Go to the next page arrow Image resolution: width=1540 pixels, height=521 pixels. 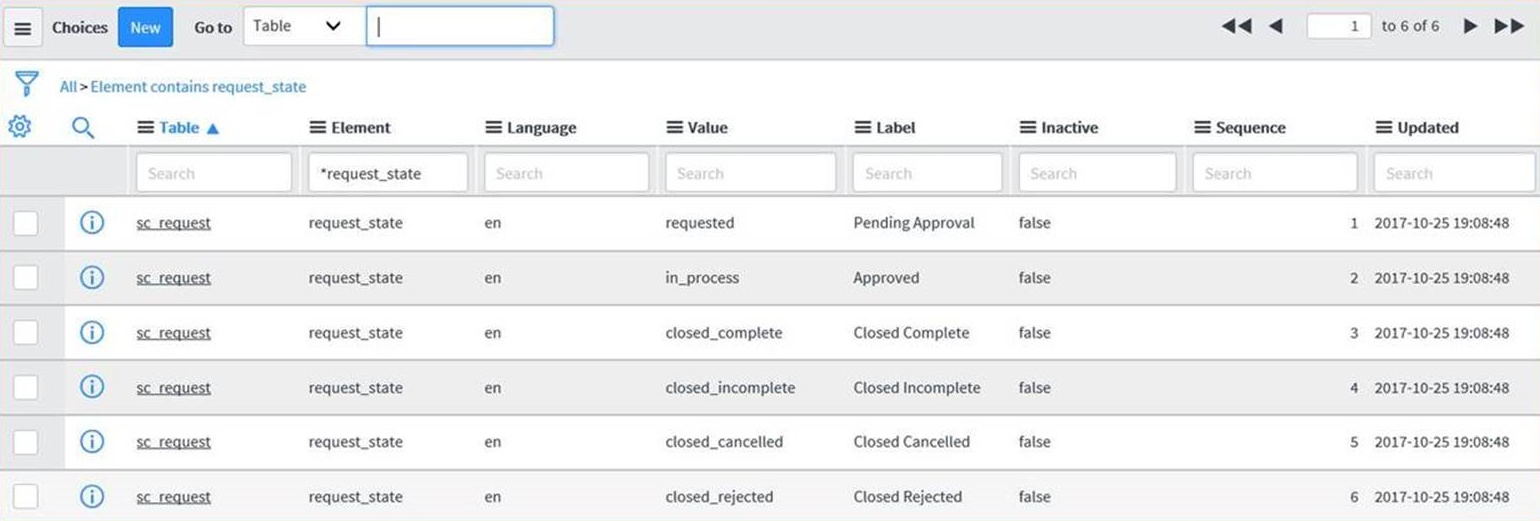(1469, 26)
